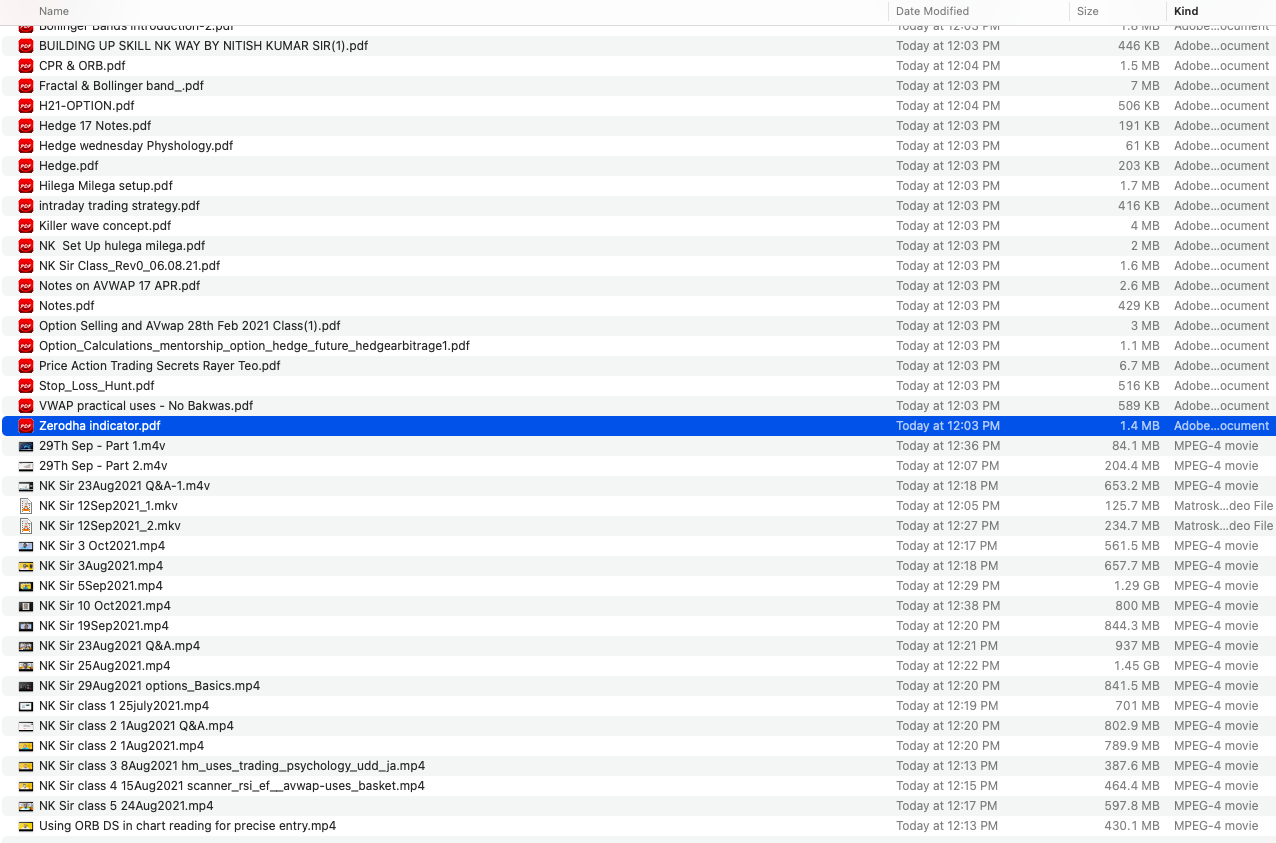Click Today at 12:38 PM date cell
Image resolution: width=1276 pixels, height=843 pixels.
click(948, 606)
